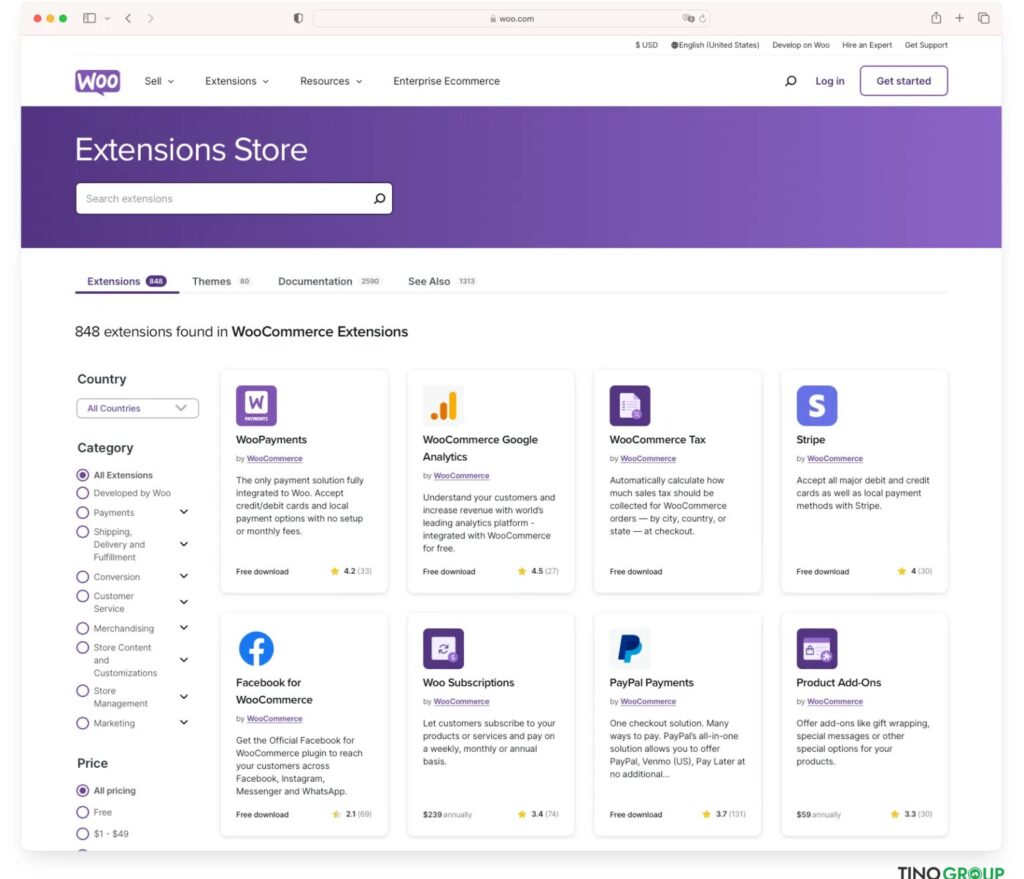The width and height of the screenshot is (1024, 879).
Task: Expand the Store Management chevron
Action: [x=184, y=697]
